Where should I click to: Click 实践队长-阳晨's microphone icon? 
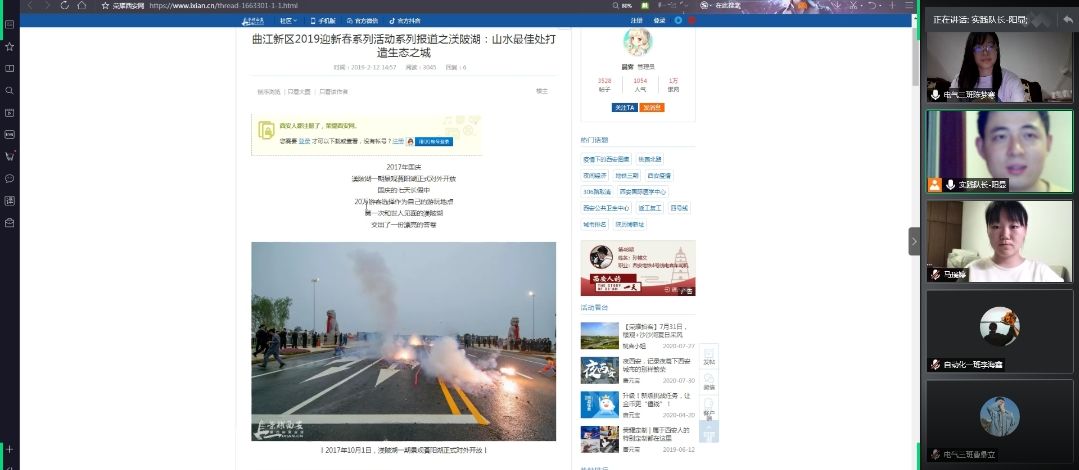950,184
